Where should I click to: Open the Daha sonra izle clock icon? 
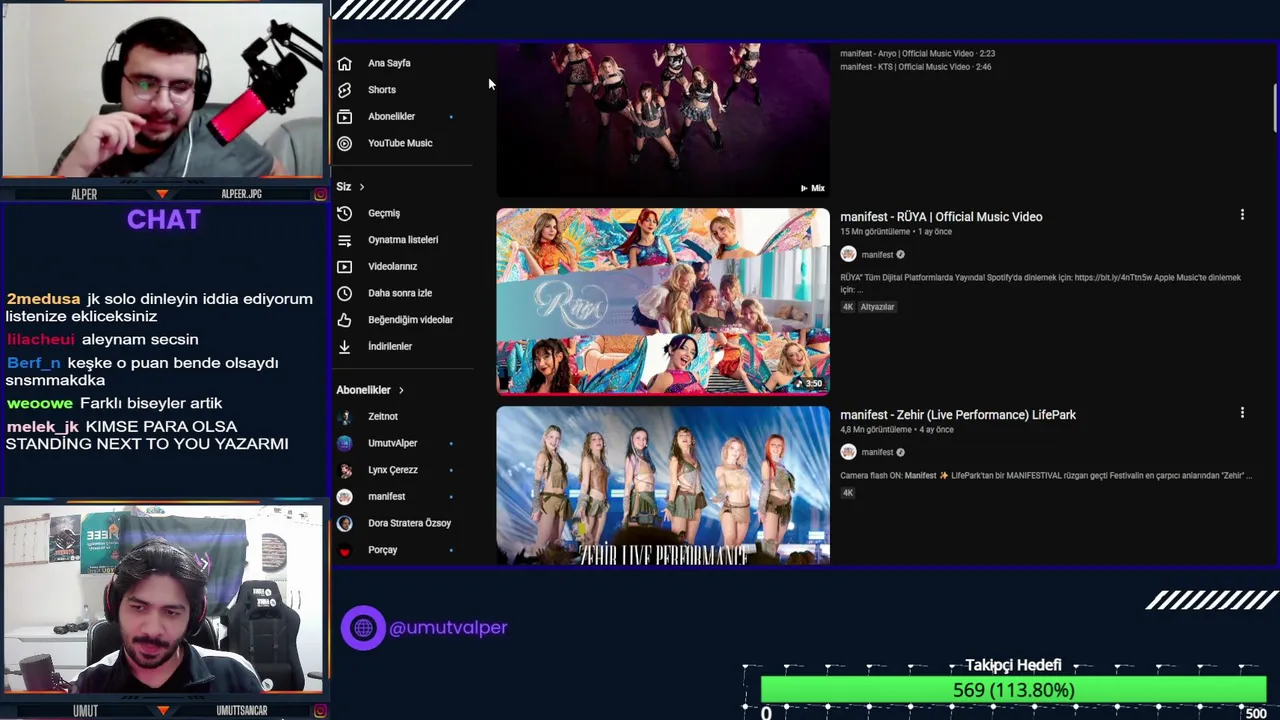coord(344,293)
